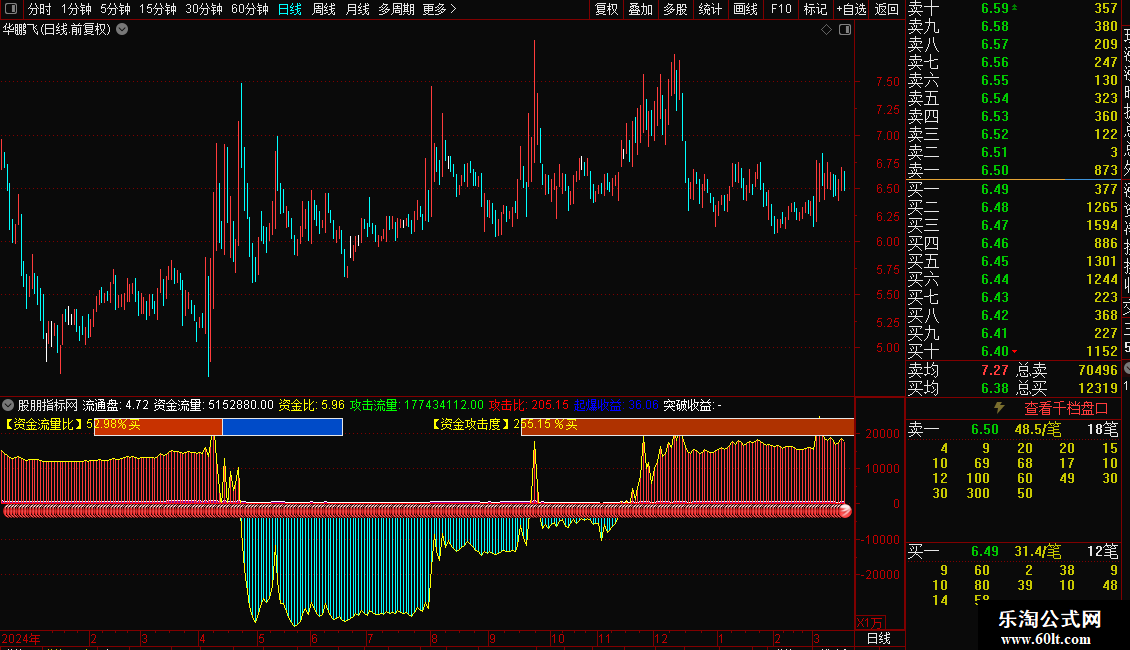Click the panel layout icon at top-left
The width and height of the screenshot is (1130, 650).
11,9
